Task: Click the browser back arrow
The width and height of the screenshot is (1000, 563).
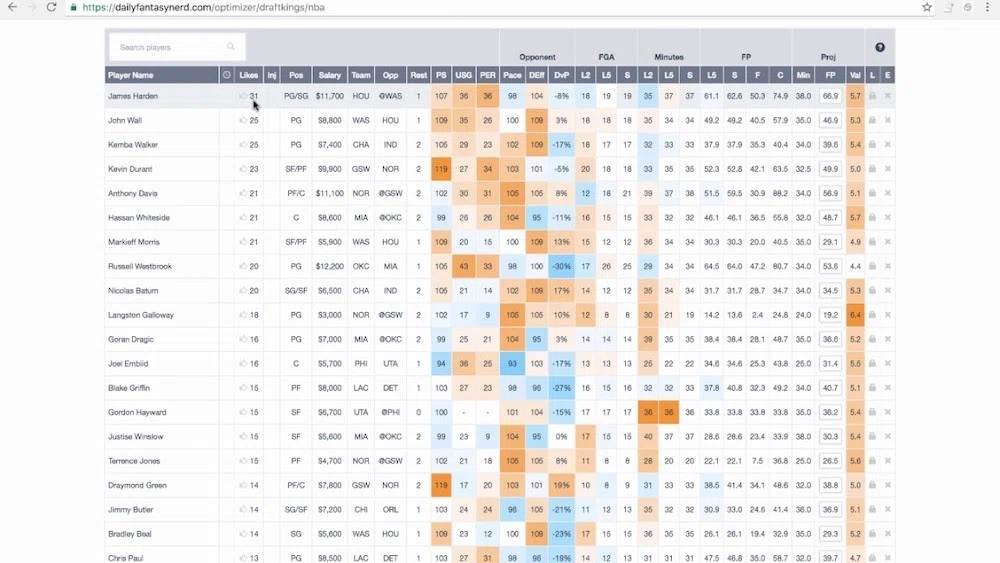Action: 12,7
